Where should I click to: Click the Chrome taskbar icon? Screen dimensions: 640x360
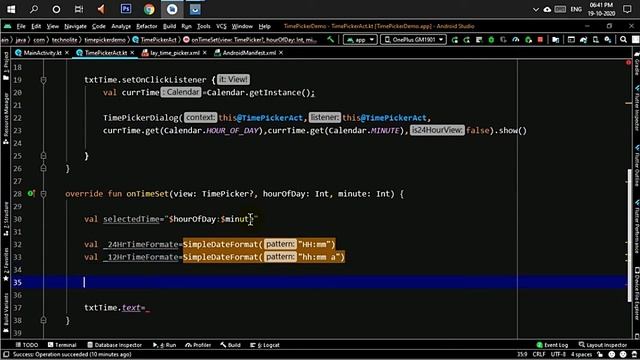pyautogui.click(x=149, y=9)
